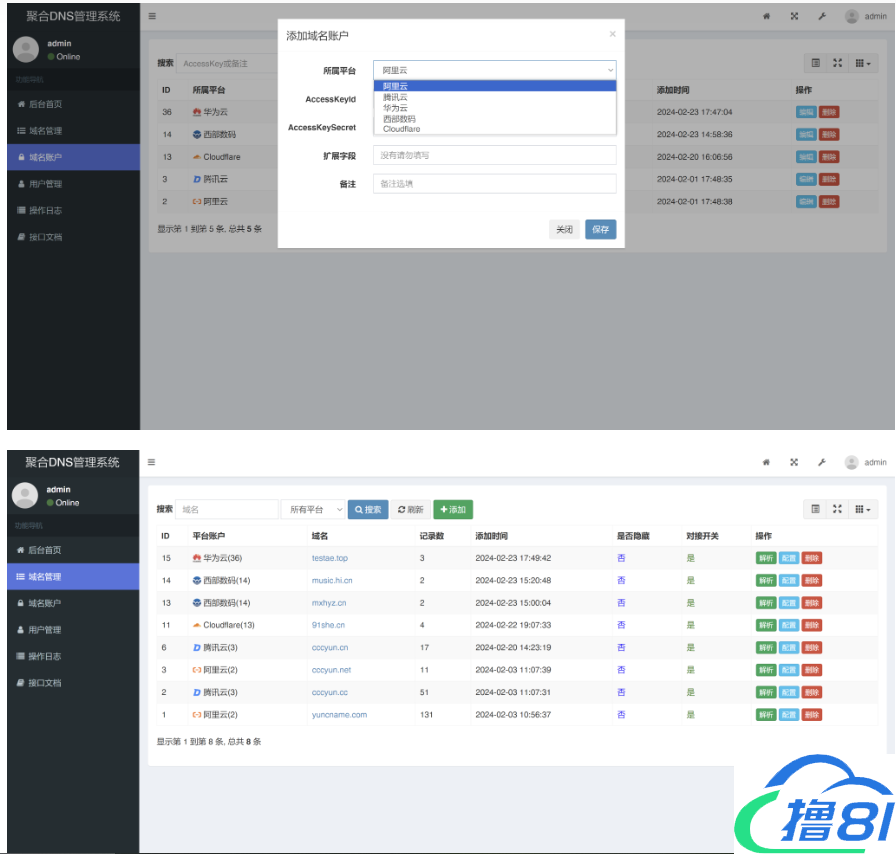Image resolution: width=896 pixels, height=854 pixels.
Task: Click 保存 in the add account dialog
Action: click(x=600, y=230)
